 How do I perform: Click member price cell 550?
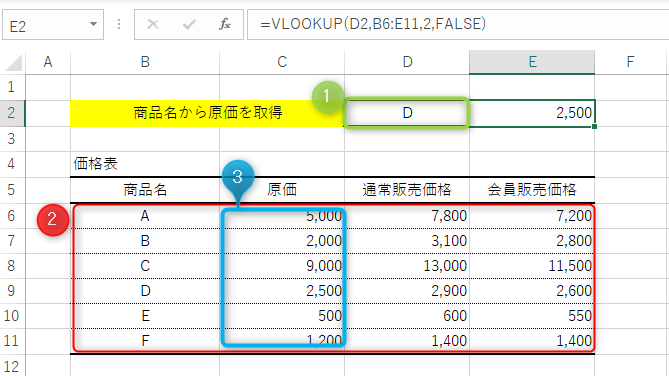(532, 316)
